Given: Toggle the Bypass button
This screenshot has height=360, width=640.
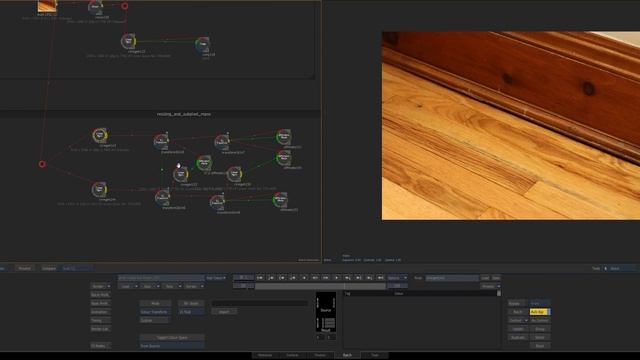Looking at the screenshot, I should coord(518,303).
